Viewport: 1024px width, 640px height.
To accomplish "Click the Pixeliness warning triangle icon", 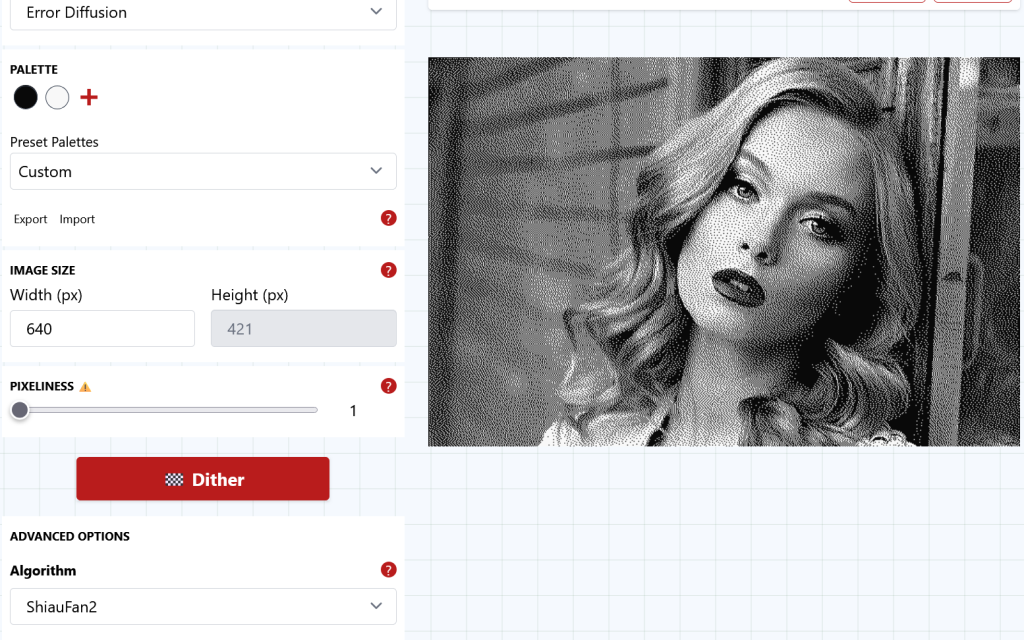I will [85, 387].
